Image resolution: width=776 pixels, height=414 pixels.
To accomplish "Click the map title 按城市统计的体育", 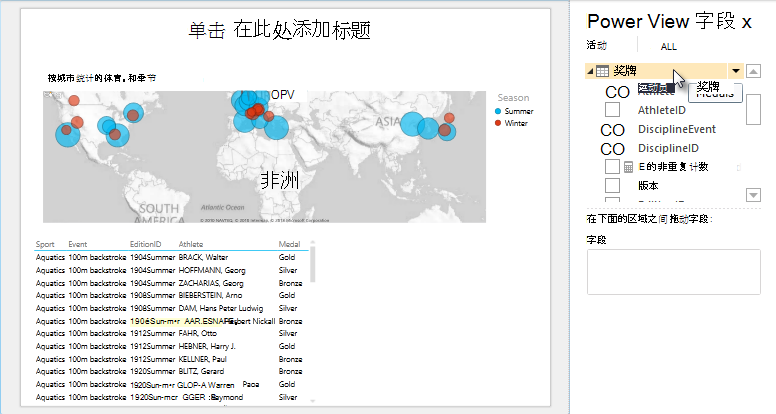I will [102, 78].
